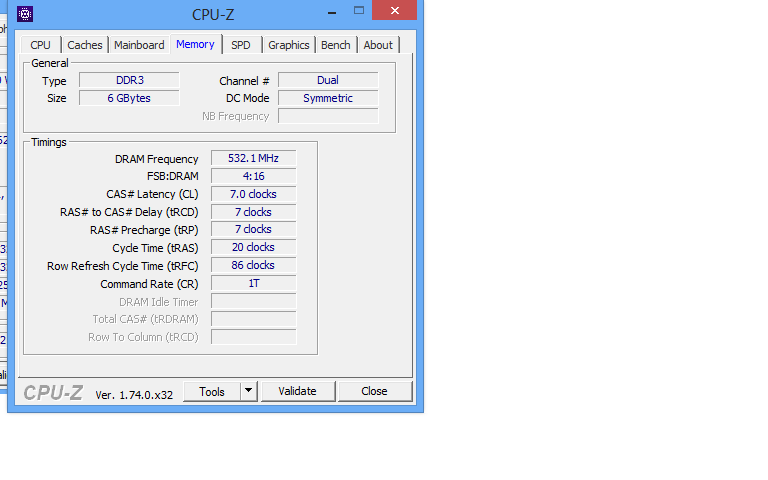This screenshot has width=768, height=480.
Task: Select the 6 GBytes size field
Action: 129,98
